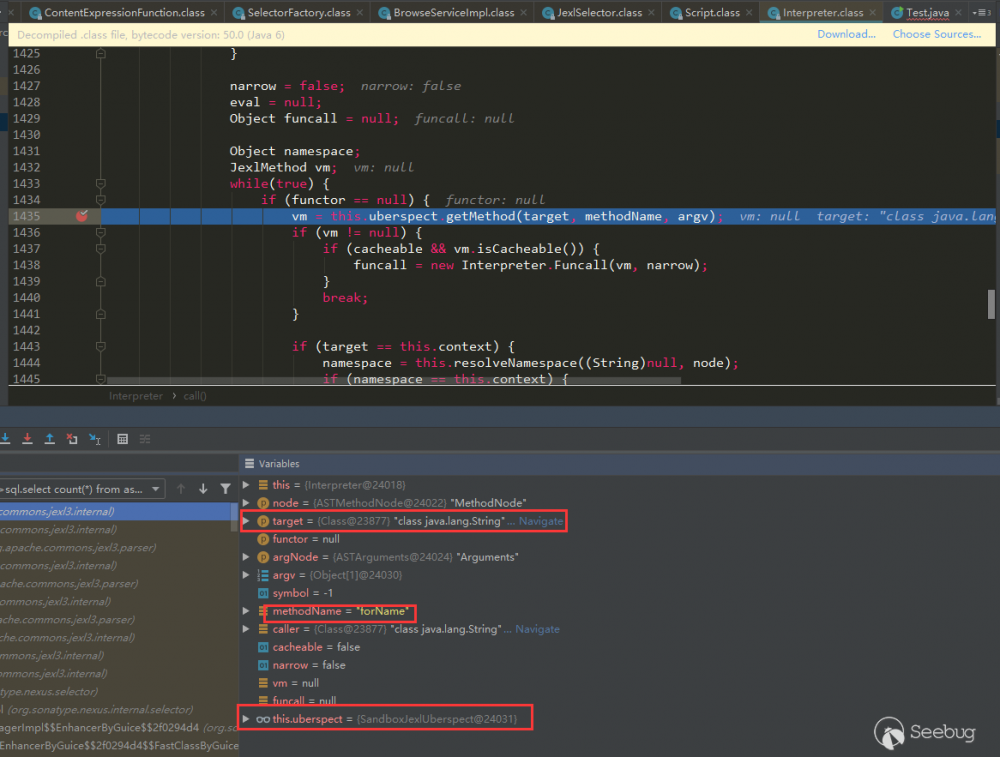Click the Step Into debugger icon

coord(5,439)
